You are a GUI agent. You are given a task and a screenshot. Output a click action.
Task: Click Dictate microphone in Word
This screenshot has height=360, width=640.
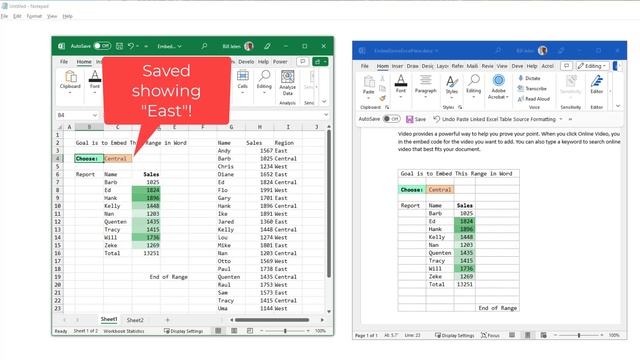click(529, 78)
